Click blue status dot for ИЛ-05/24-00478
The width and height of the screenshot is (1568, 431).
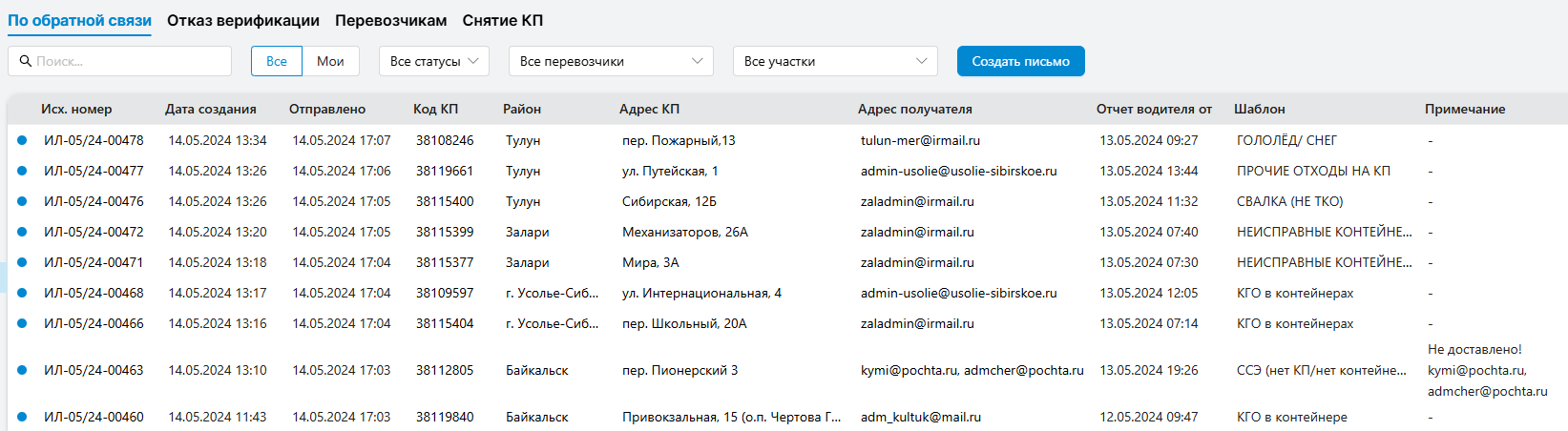[x=22, y=140]
